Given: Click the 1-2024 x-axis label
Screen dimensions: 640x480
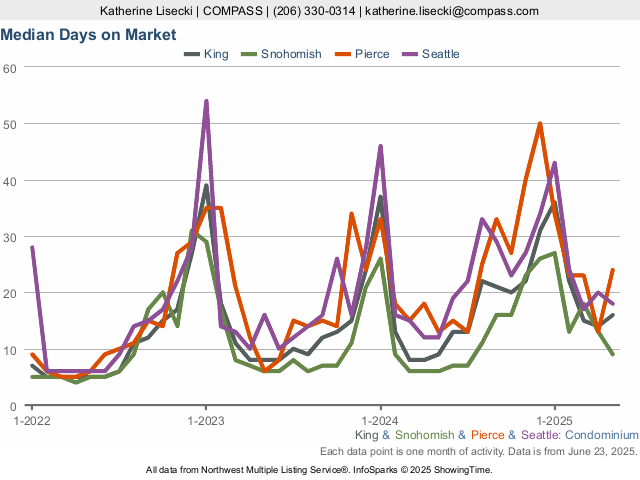Looking at the screenshot, I should point(380,420).
